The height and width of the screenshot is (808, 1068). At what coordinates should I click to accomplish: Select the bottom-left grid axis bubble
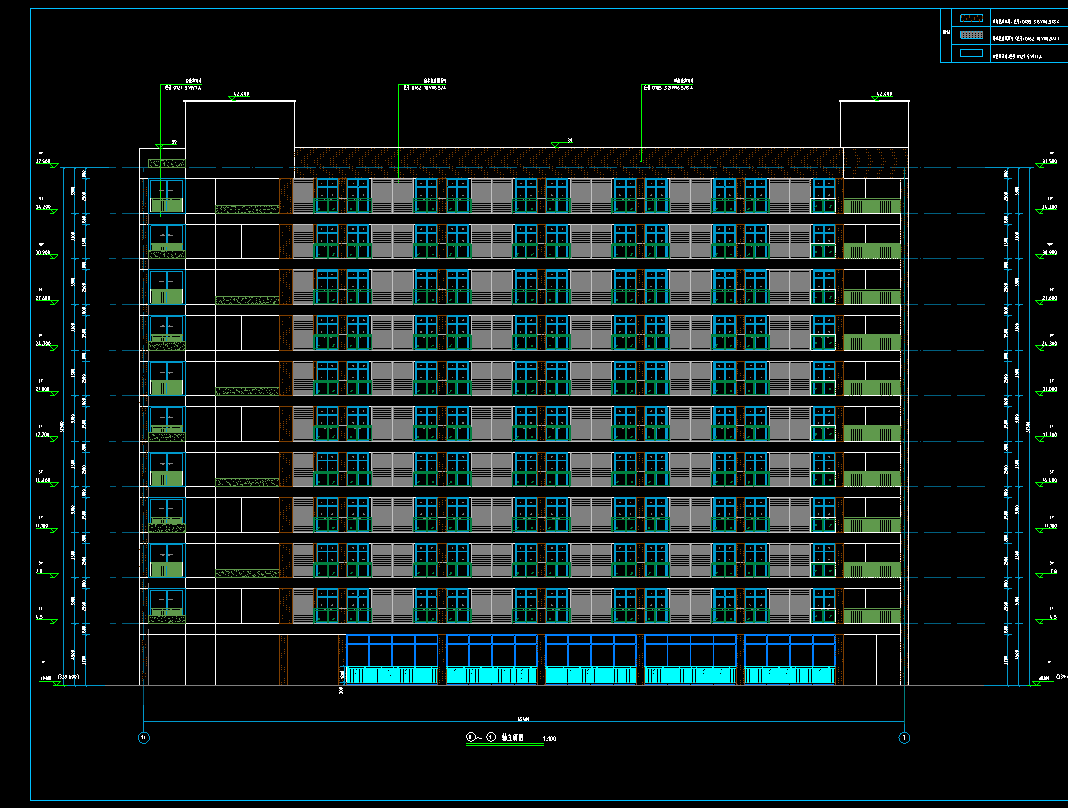[144, 738]
